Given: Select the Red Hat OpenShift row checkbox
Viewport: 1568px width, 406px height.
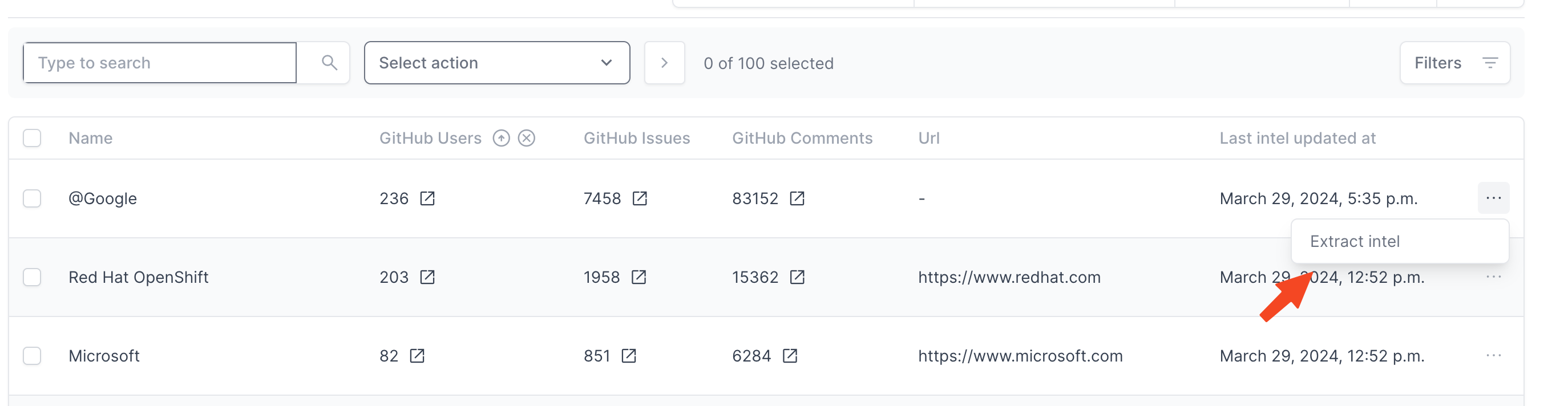Looking at the screenshot, I should click(x=33, y=278).
